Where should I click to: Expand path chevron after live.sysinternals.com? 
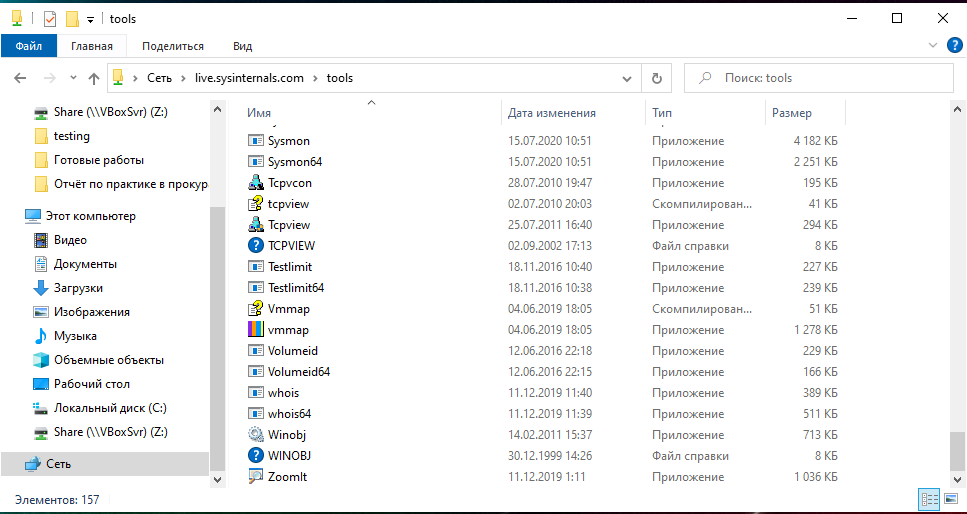click(316, 78)
